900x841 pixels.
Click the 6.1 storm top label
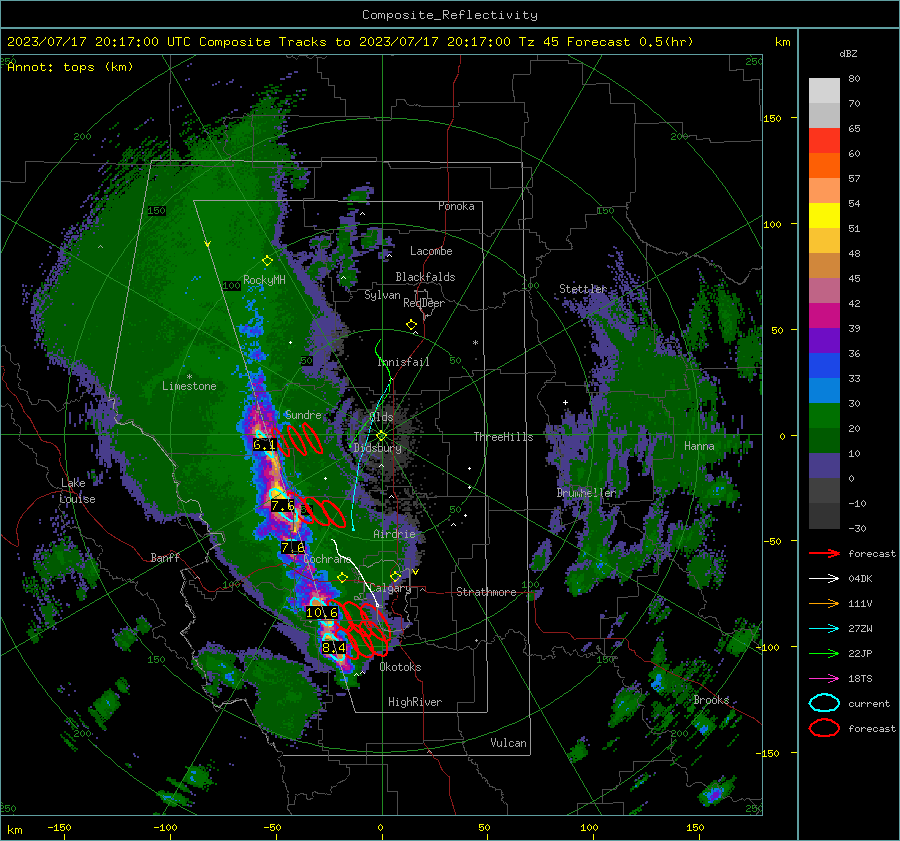coord(264,445)
